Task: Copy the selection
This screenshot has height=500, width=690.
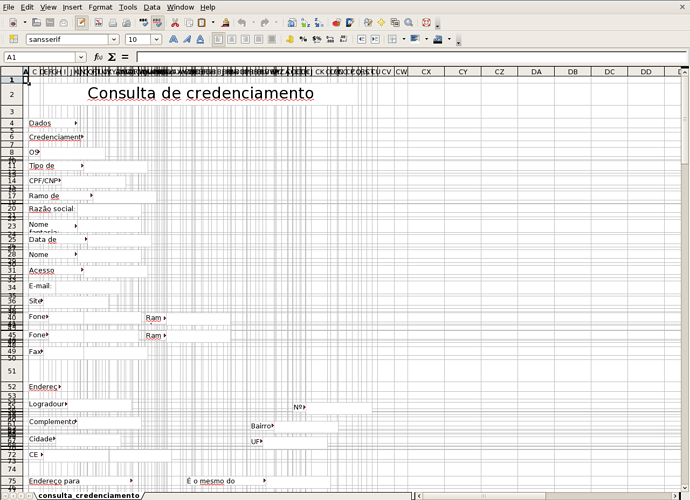Action: [x=189, y=22]
